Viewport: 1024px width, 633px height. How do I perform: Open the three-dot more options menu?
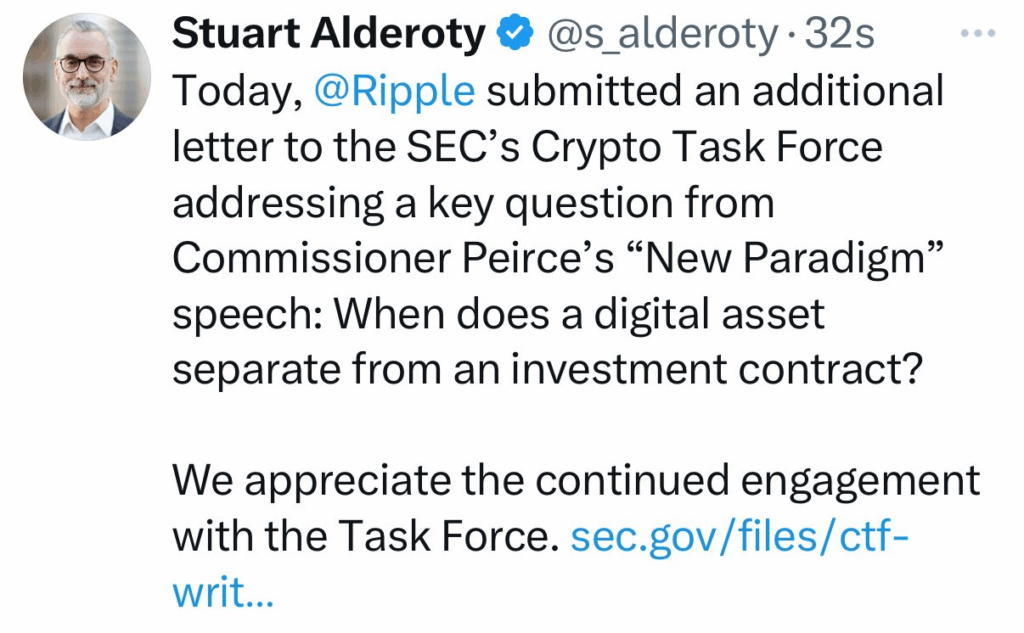tap(978, 33)
